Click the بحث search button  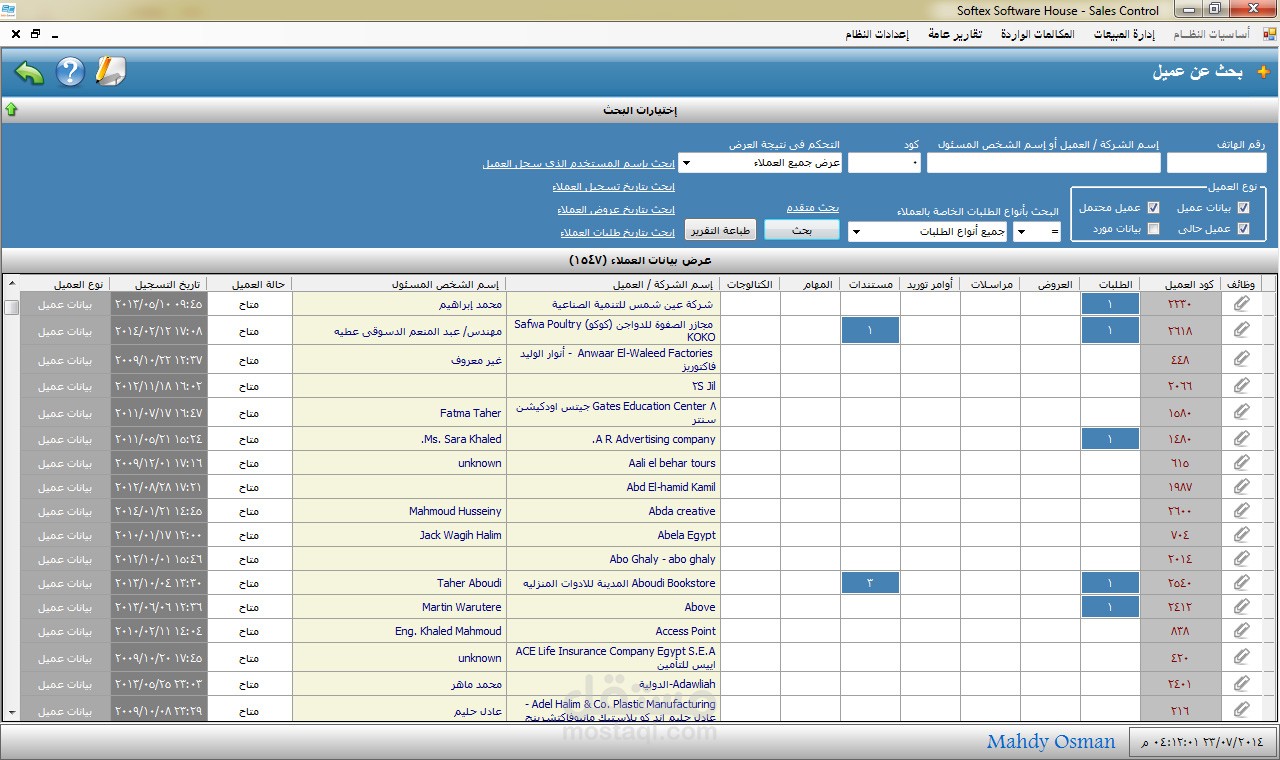click(801, 230)
